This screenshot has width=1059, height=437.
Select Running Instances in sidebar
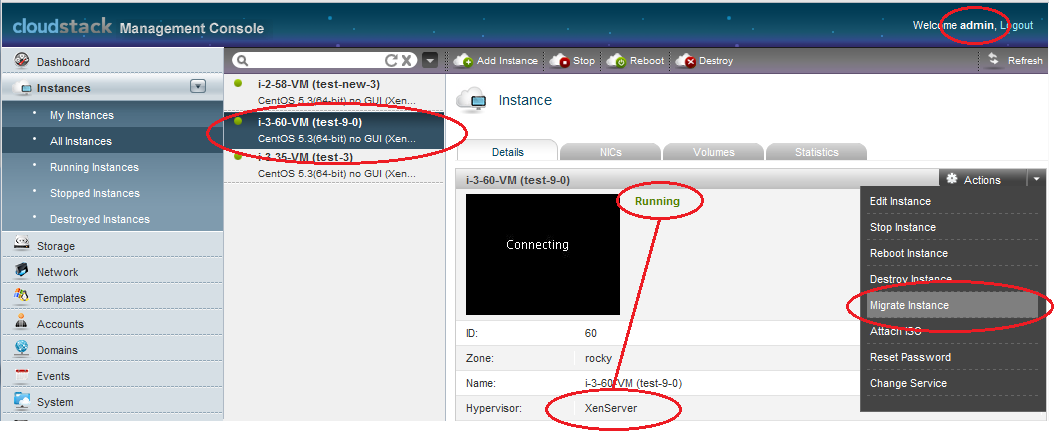(94, 167)
